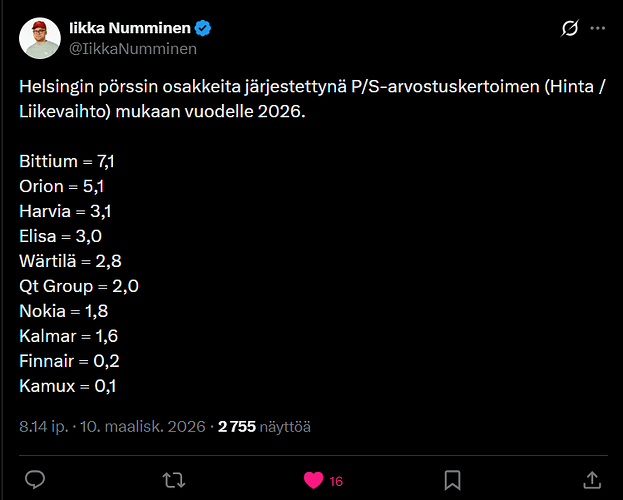Click the blue verified badge
The width and height of the screenshot is (623, 500).
click(203, 28)
